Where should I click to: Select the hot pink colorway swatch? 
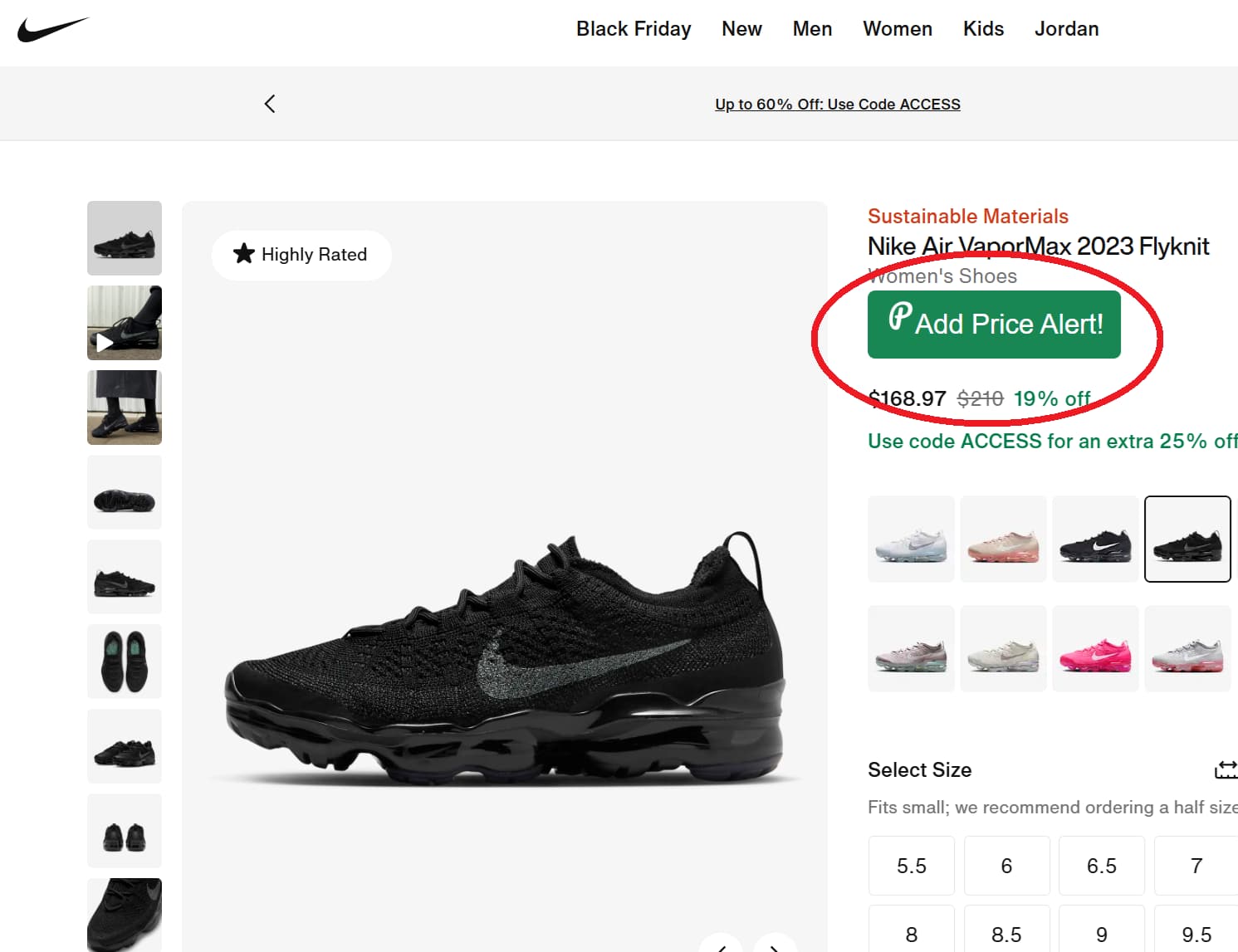pyautogui.click(x=1095, y=648)
